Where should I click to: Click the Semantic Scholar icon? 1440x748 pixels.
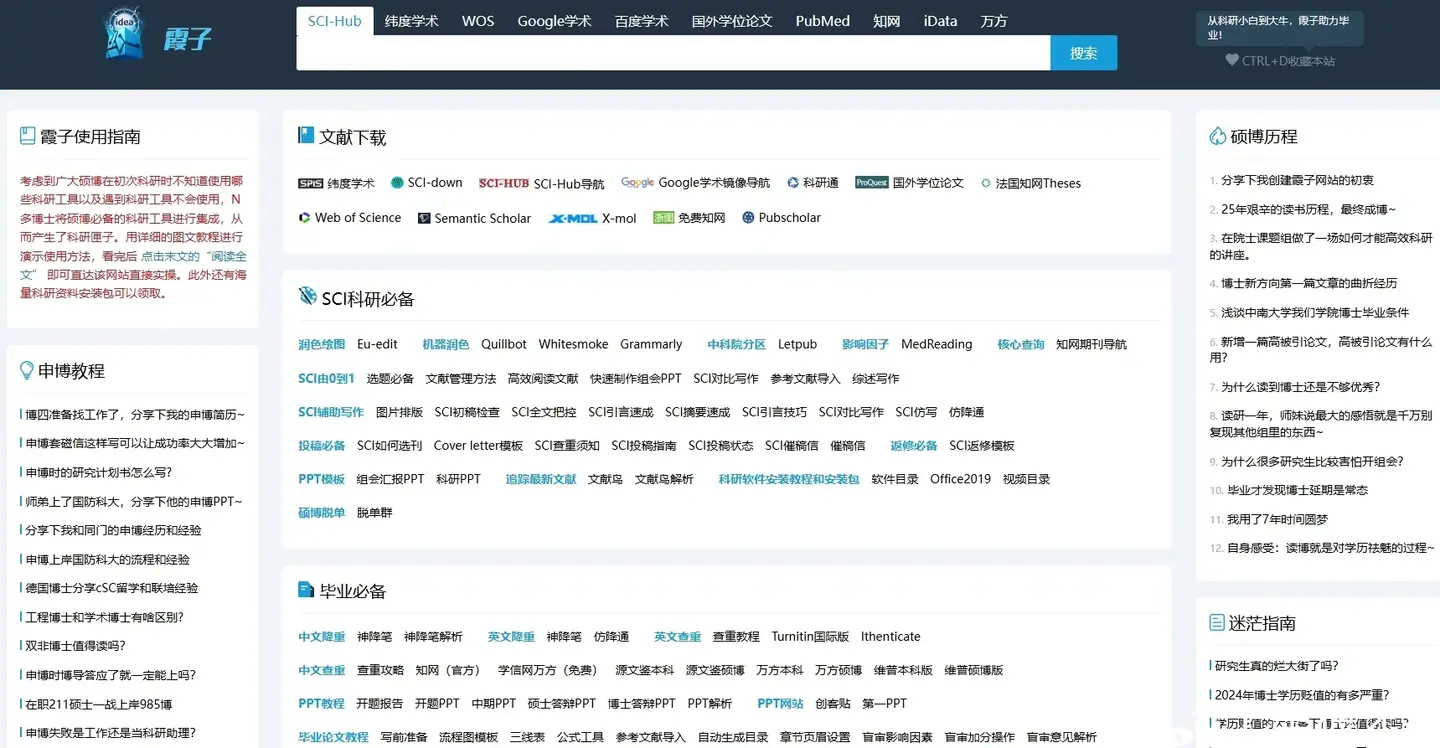[424, 218]
